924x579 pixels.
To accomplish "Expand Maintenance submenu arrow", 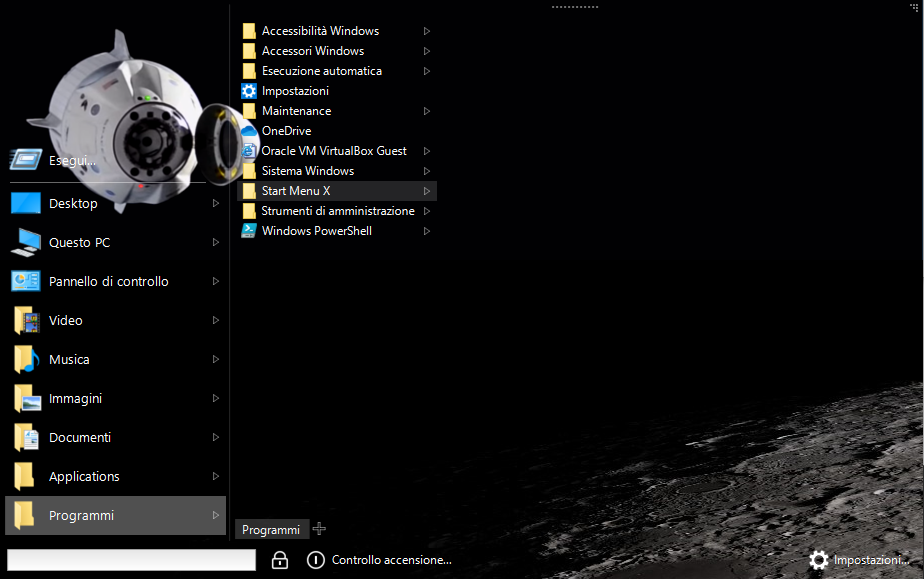I will [x=427, y=111].
